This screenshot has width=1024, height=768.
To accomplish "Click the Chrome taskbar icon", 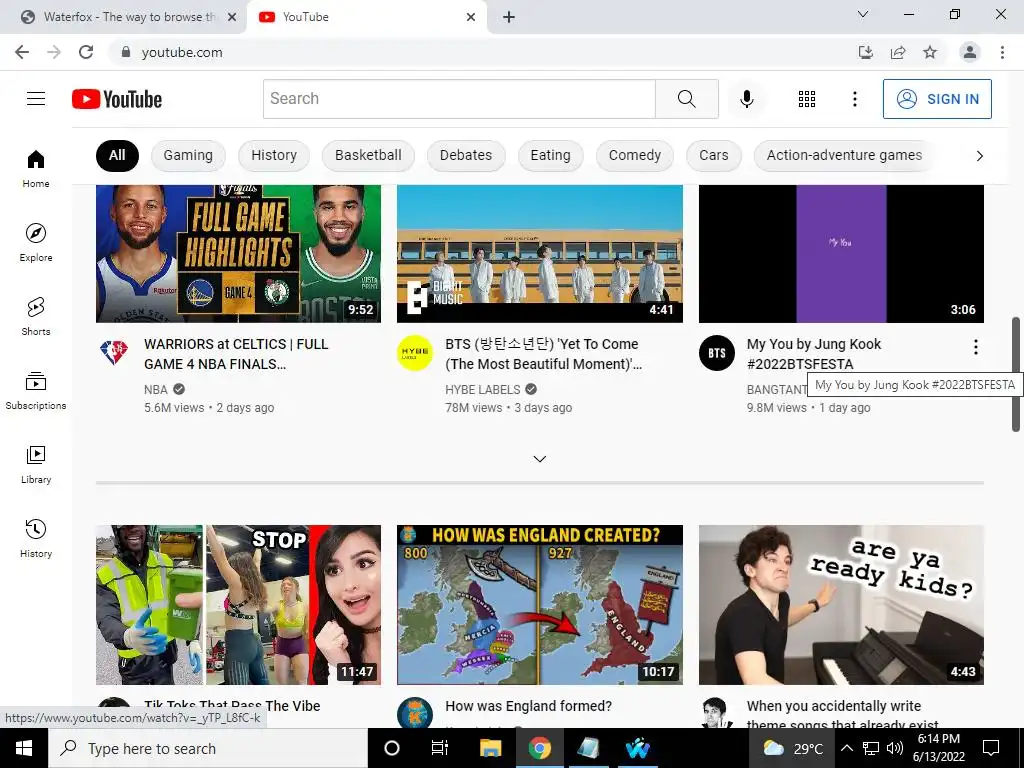I will pos(539,748).
